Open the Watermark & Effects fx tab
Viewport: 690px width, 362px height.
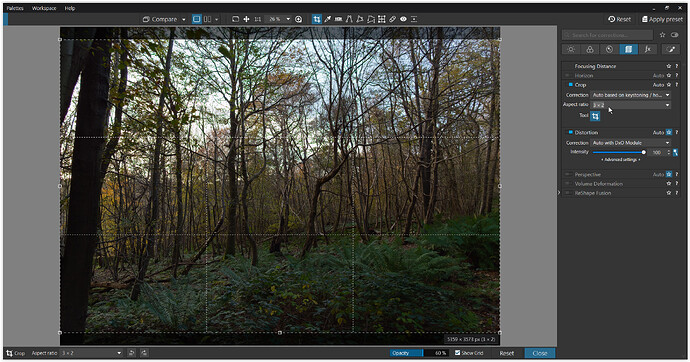coord(648,49)
